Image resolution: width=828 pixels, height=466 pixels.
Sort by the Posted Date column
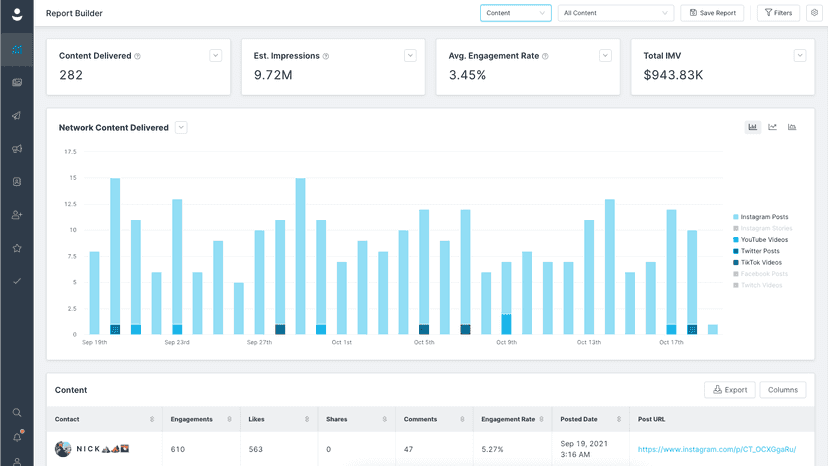(618, 419)
